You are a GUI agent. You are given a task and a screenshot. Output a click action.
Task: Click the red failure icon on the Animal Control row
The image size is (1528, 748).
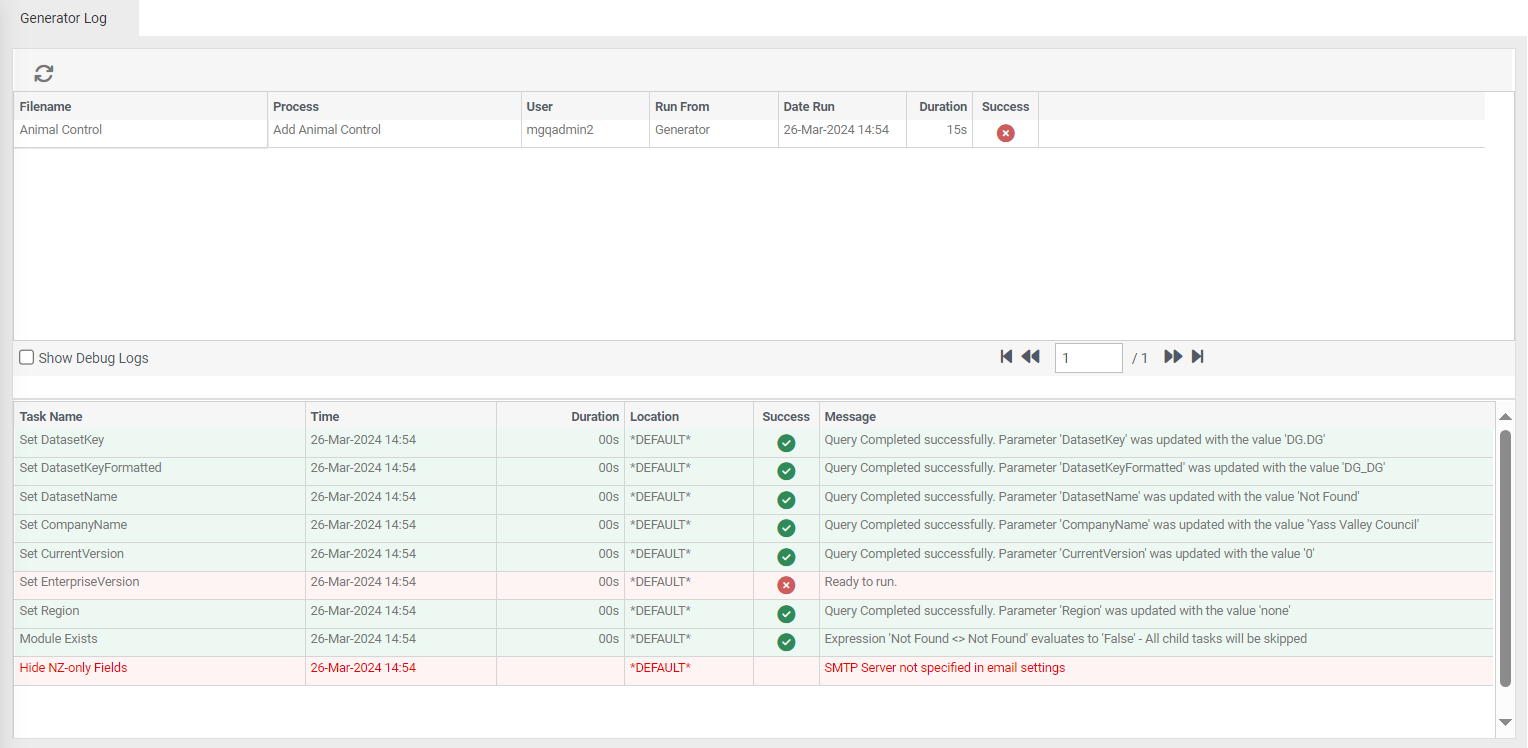(x=1005, y=132)
